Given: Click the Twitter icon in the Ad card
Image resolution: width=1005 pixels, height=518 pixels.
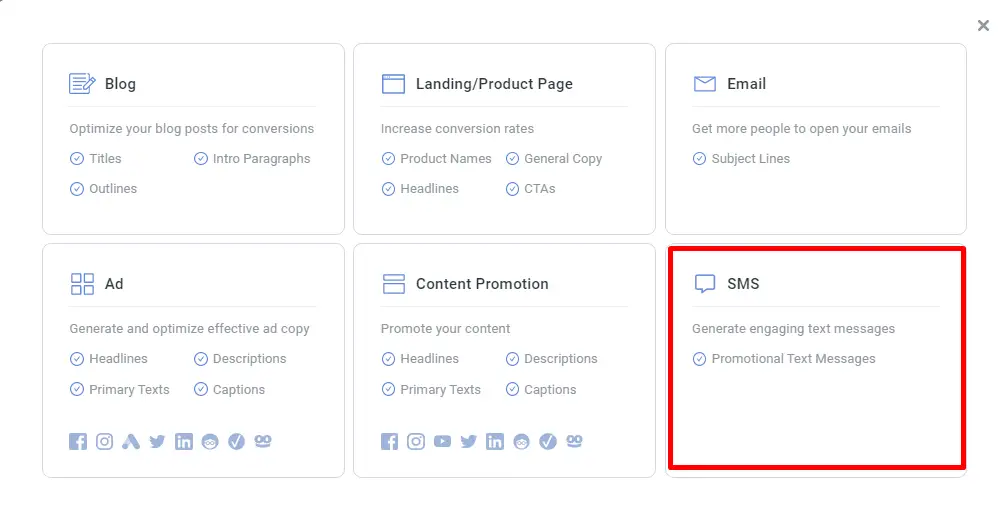Looking at the screenshot, I should [157, 441].
